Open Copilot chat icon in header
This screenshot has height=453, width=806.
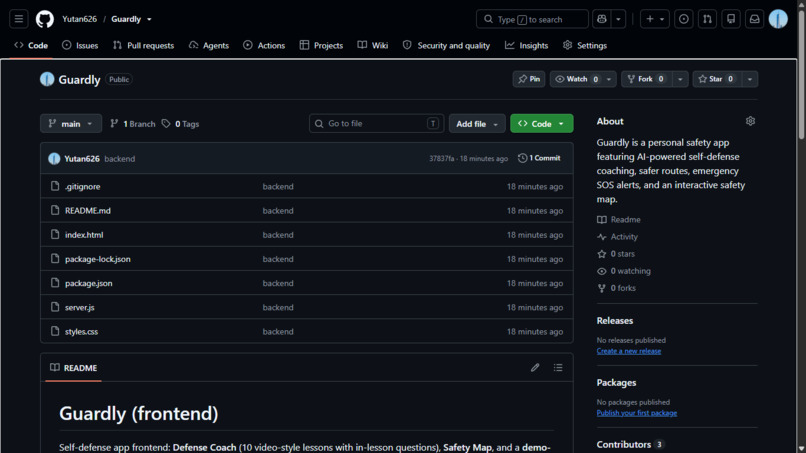pos(601,19)
